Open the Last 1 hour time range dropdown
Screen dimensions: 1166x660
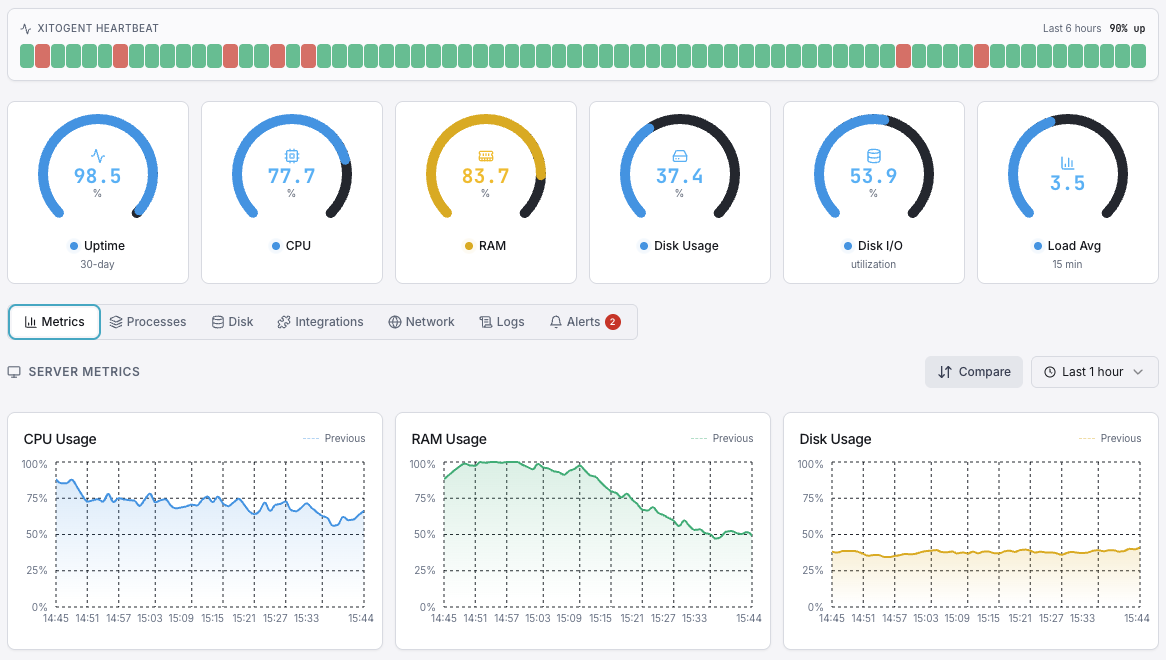point(1094,371)
